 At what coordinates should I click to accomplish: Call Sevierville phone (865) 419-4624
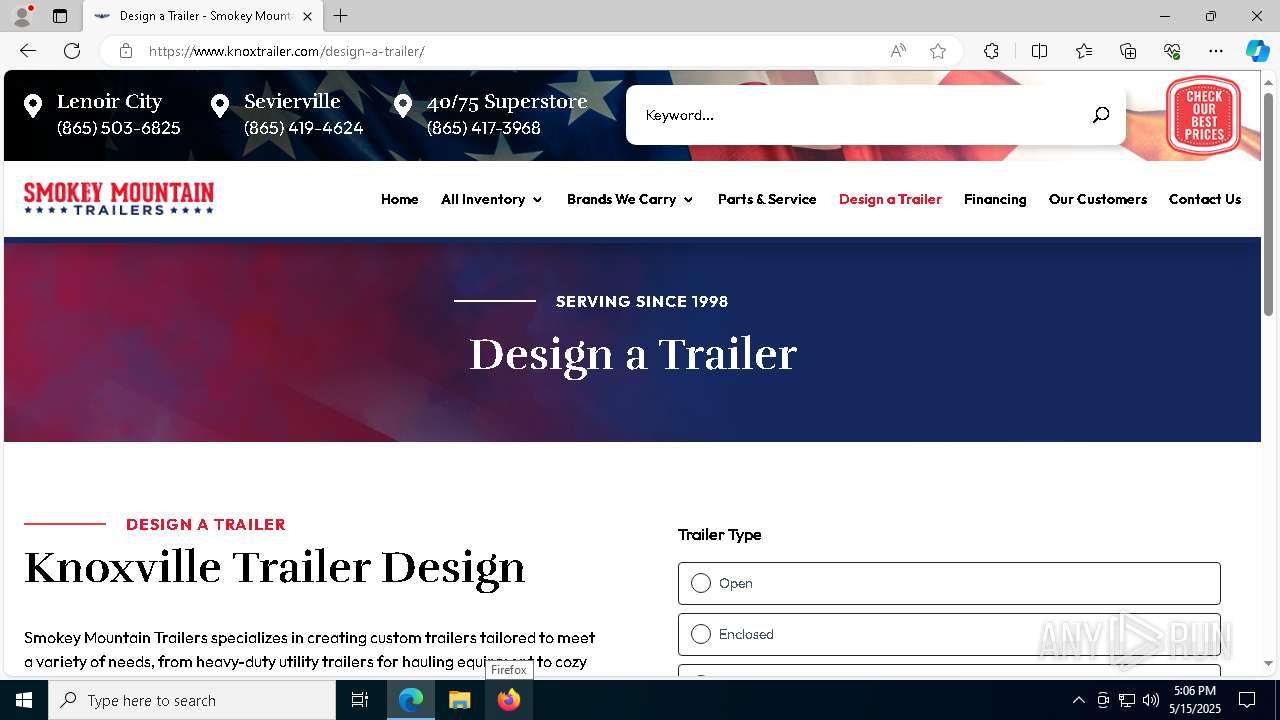304,128
